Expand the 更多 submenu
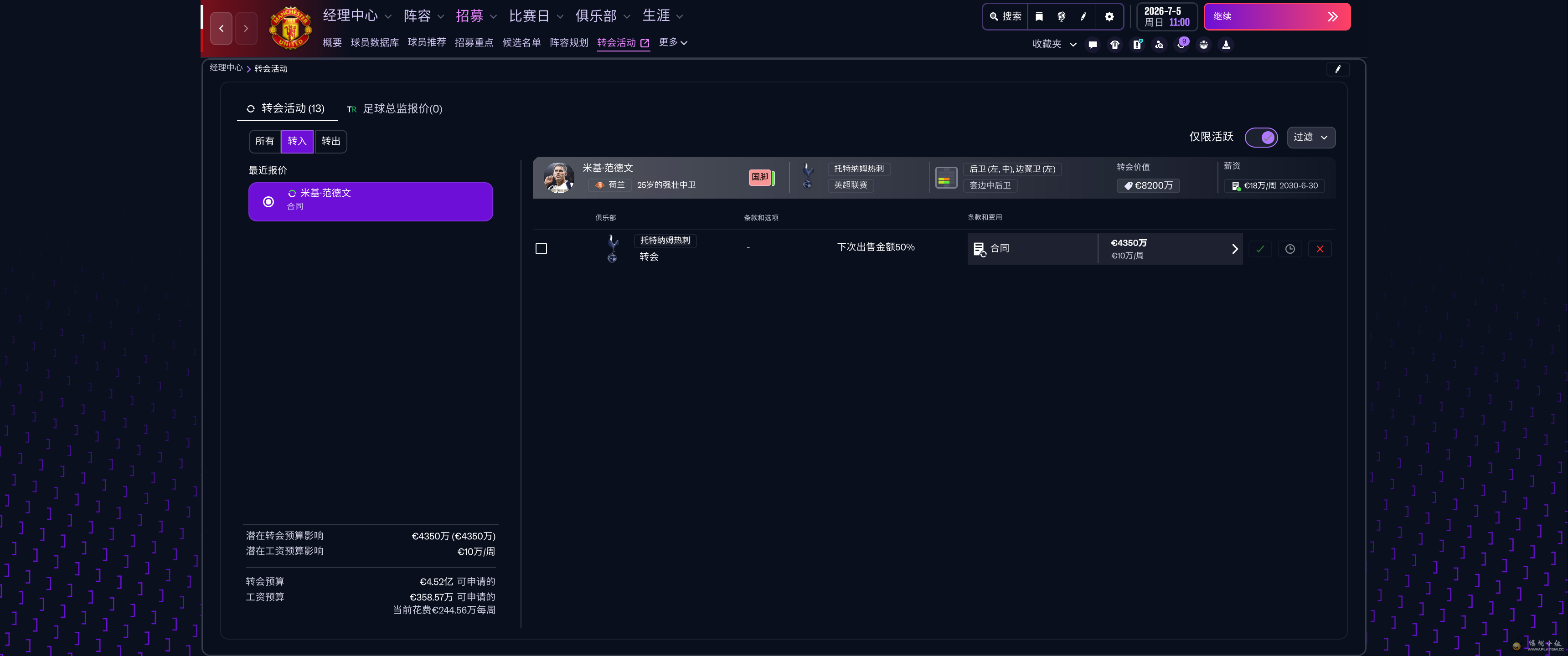Screen dimensions: 1568x656 coord(673,43)
